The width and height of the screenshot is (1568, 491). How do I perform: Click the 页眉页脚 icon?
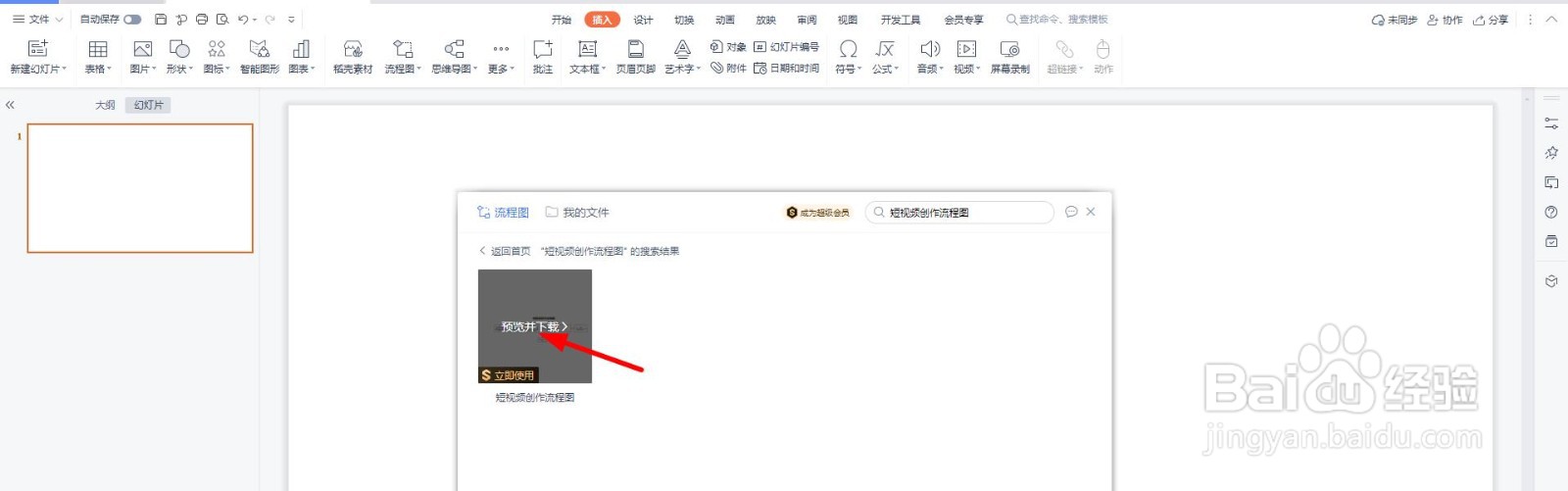[x=635, y=57]
